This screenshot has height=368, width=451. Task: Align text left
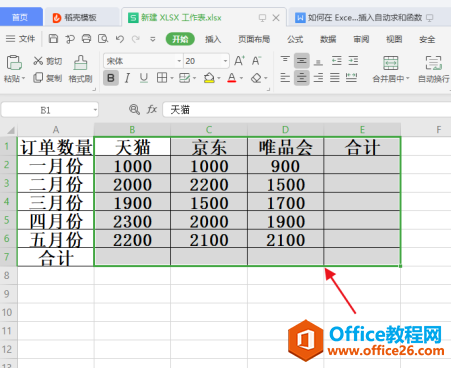285,78
